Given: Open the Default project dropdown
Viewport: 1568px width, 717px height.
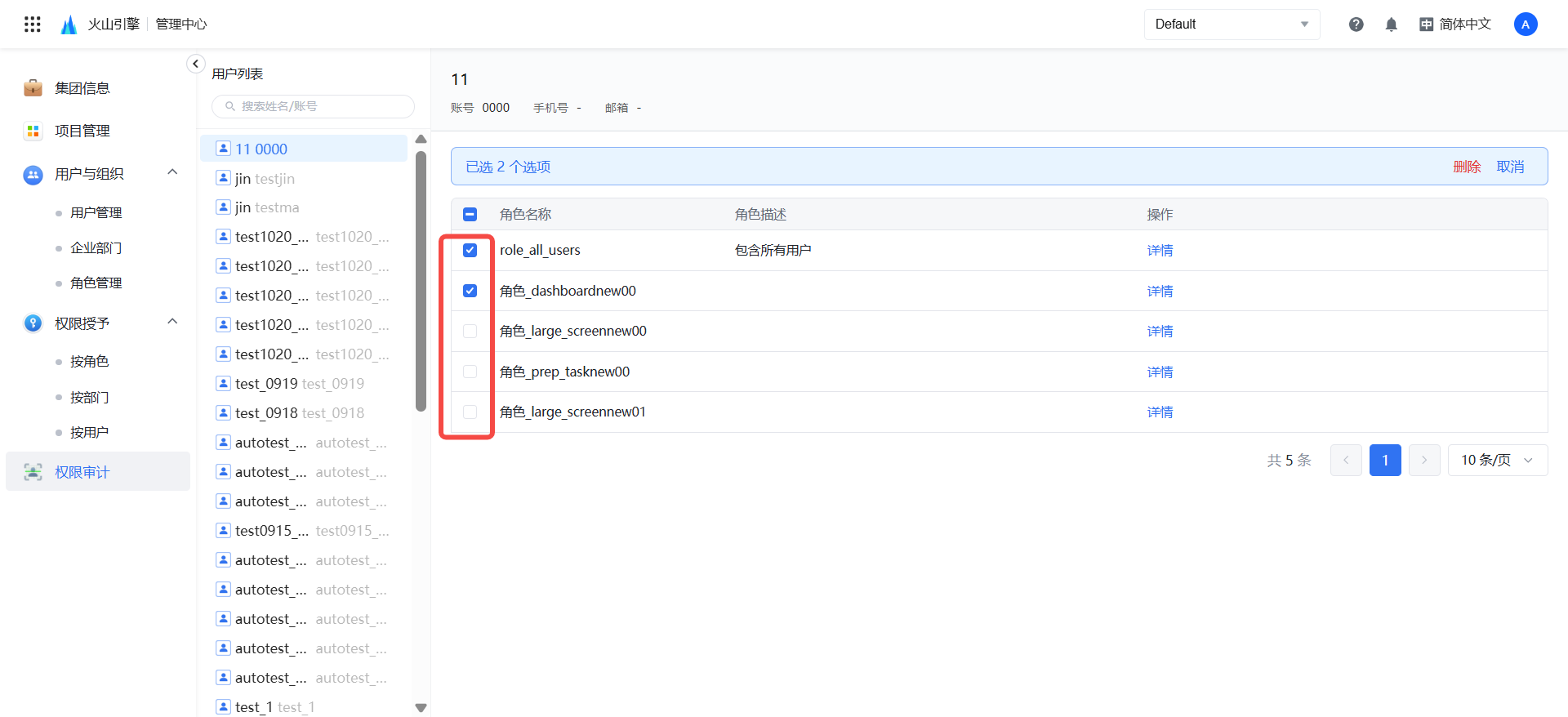Looking at the screenshot, I should pyautogui.click(x=1232, y=24).
